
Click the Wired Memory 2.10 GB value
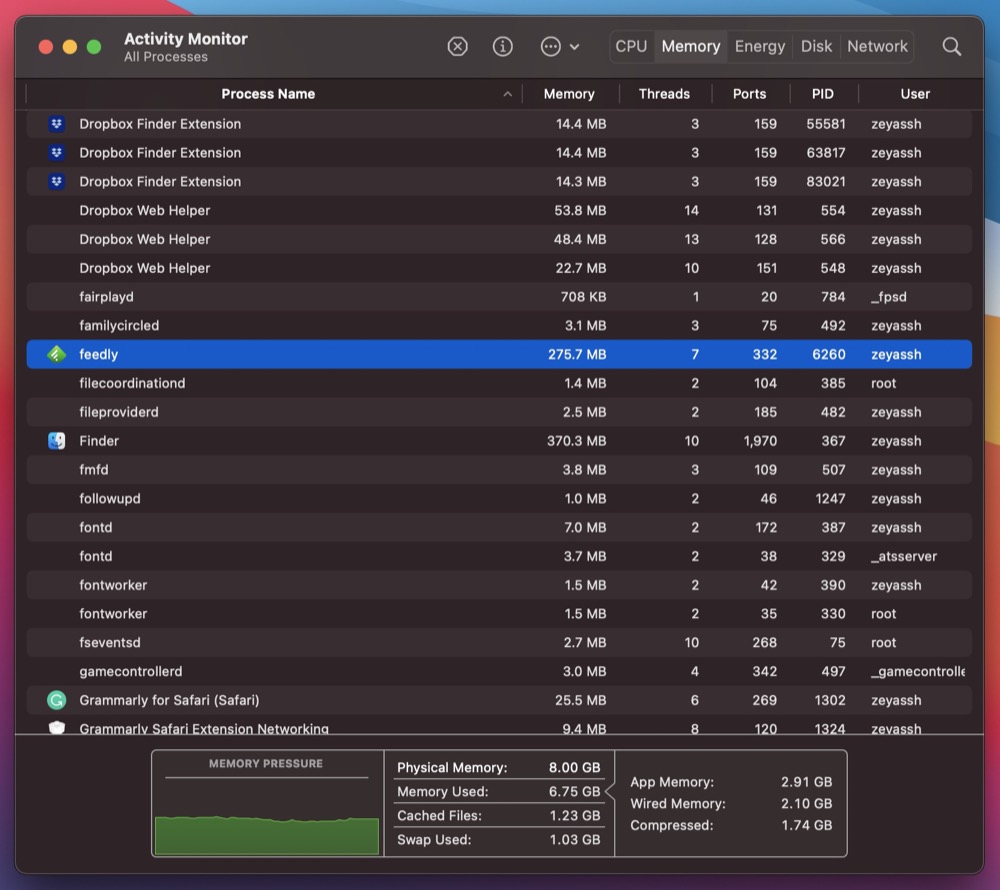point(806,803)
